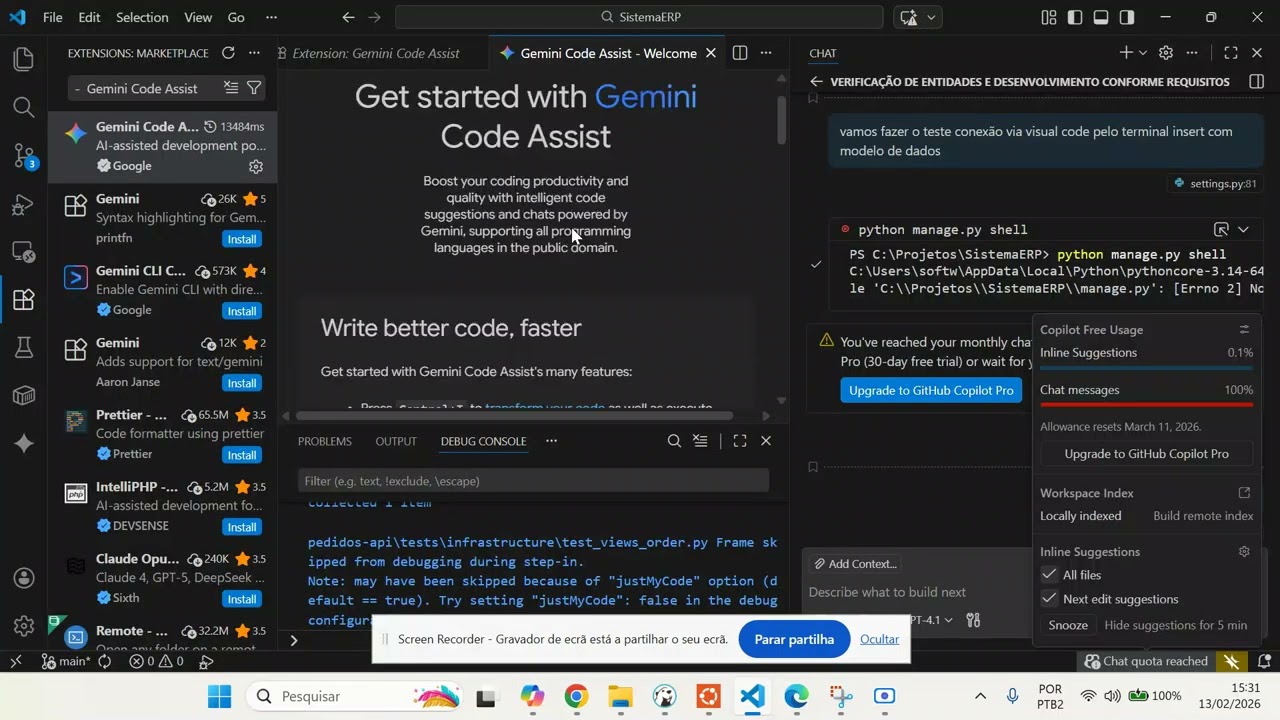Toggle the primary side bar visibility
This screenshot has width=1280, height=720.
pos(1075,17)
